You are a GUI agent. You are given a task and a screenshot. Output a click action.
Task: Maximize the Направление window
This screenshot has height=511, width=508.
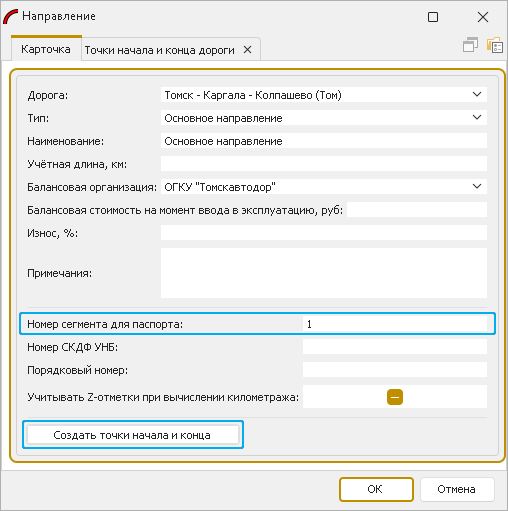(433, 17)
